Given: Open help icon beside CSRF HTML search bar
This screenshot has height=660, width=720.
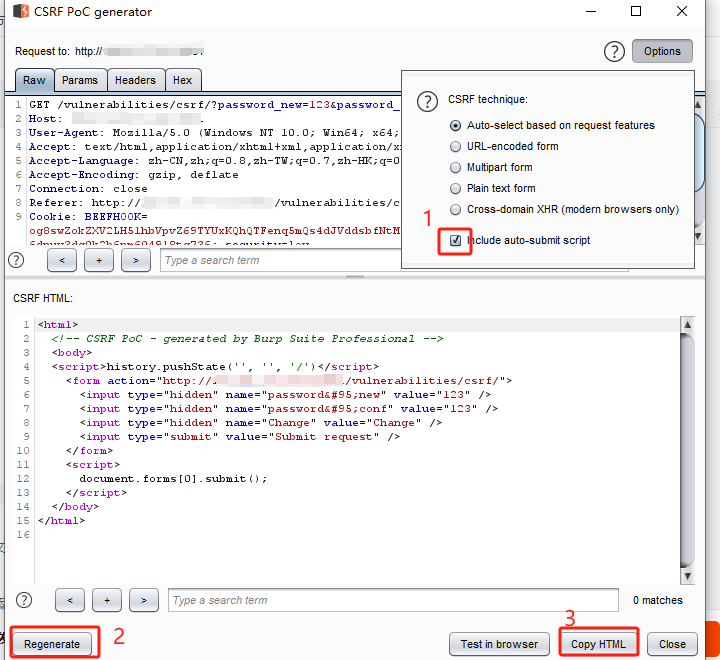Looking at the screenshot, I should coord(24,600).
